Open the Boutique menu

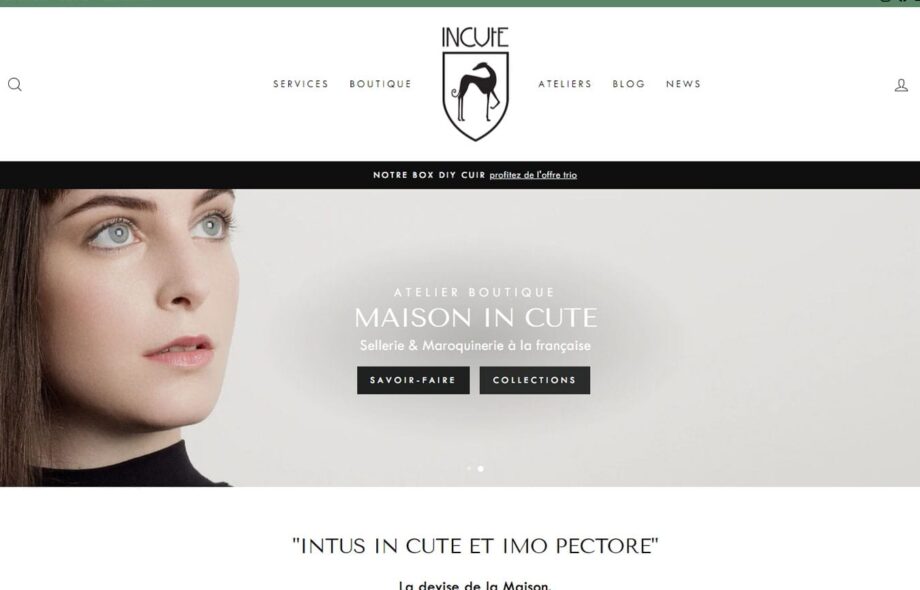(x=380, y=84)
